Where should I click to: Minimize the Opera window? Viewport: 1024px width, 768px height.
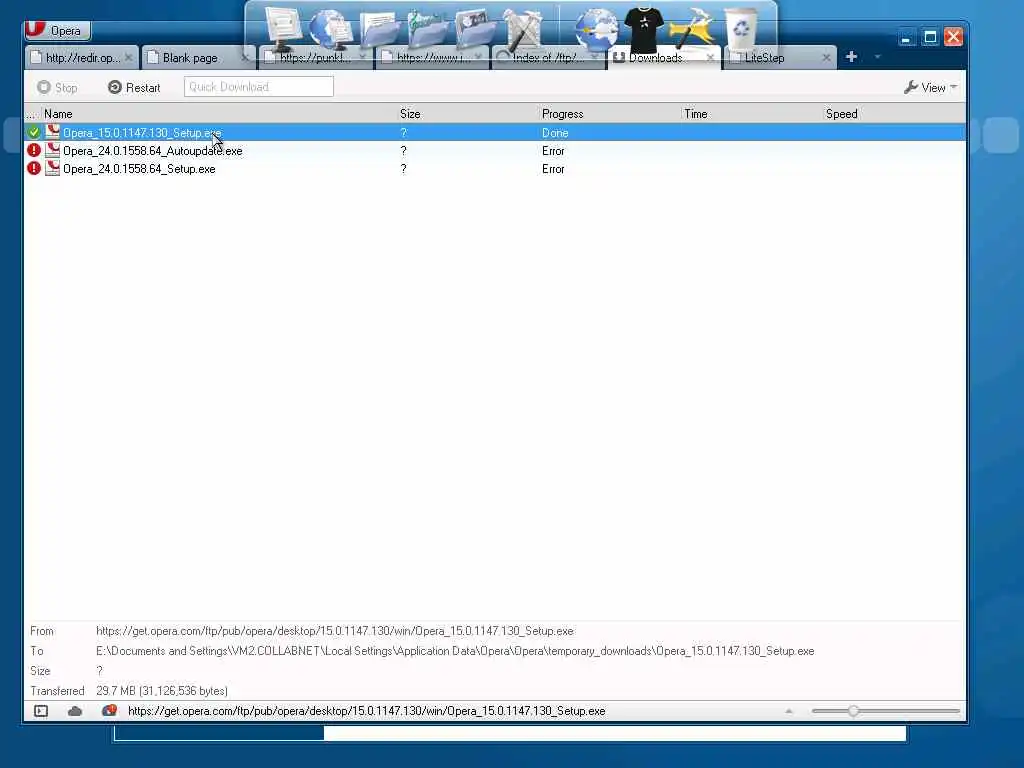(x=906, y=37)
